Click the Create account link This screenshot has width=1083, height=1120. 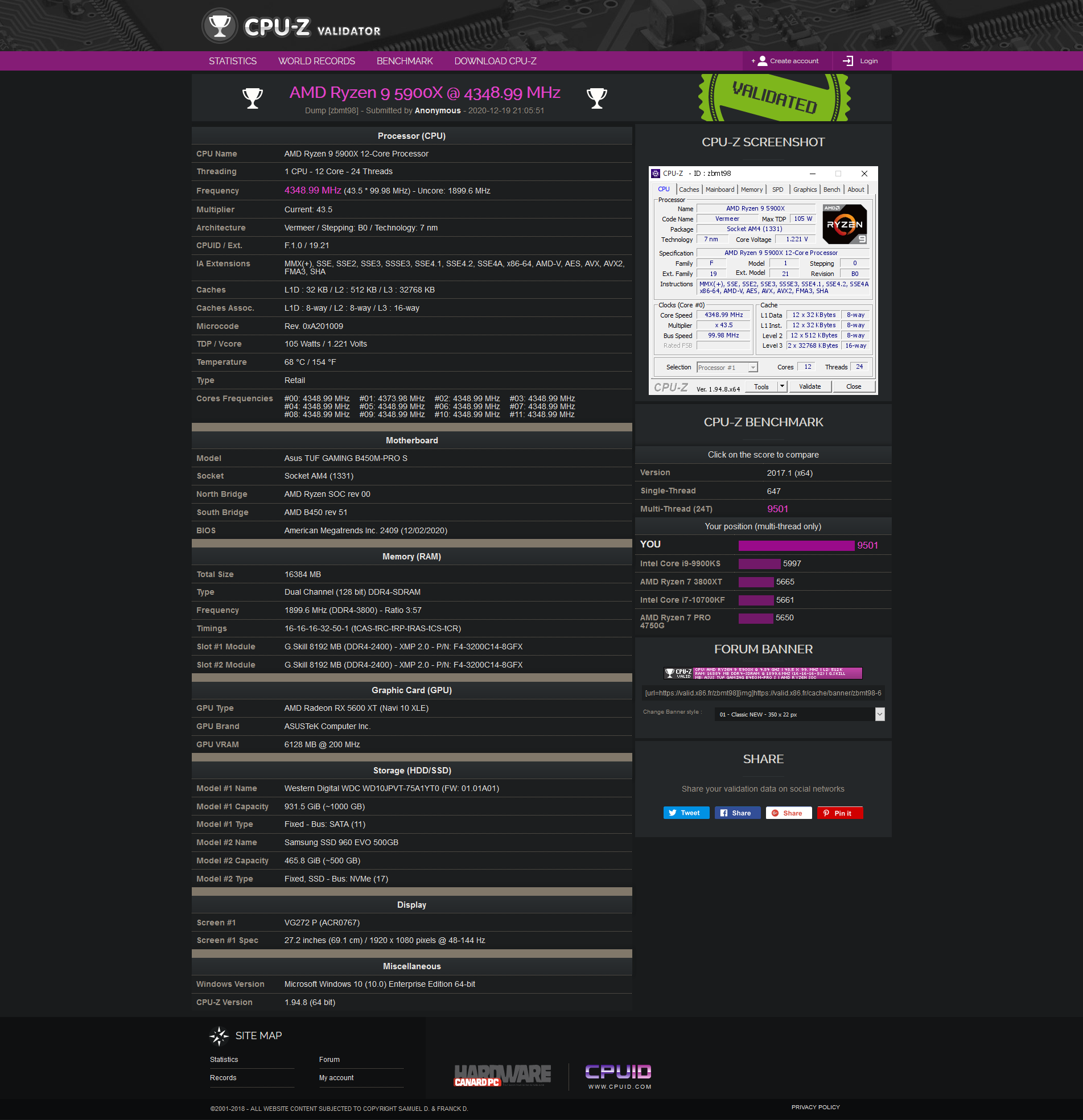[x=794, y=60]
